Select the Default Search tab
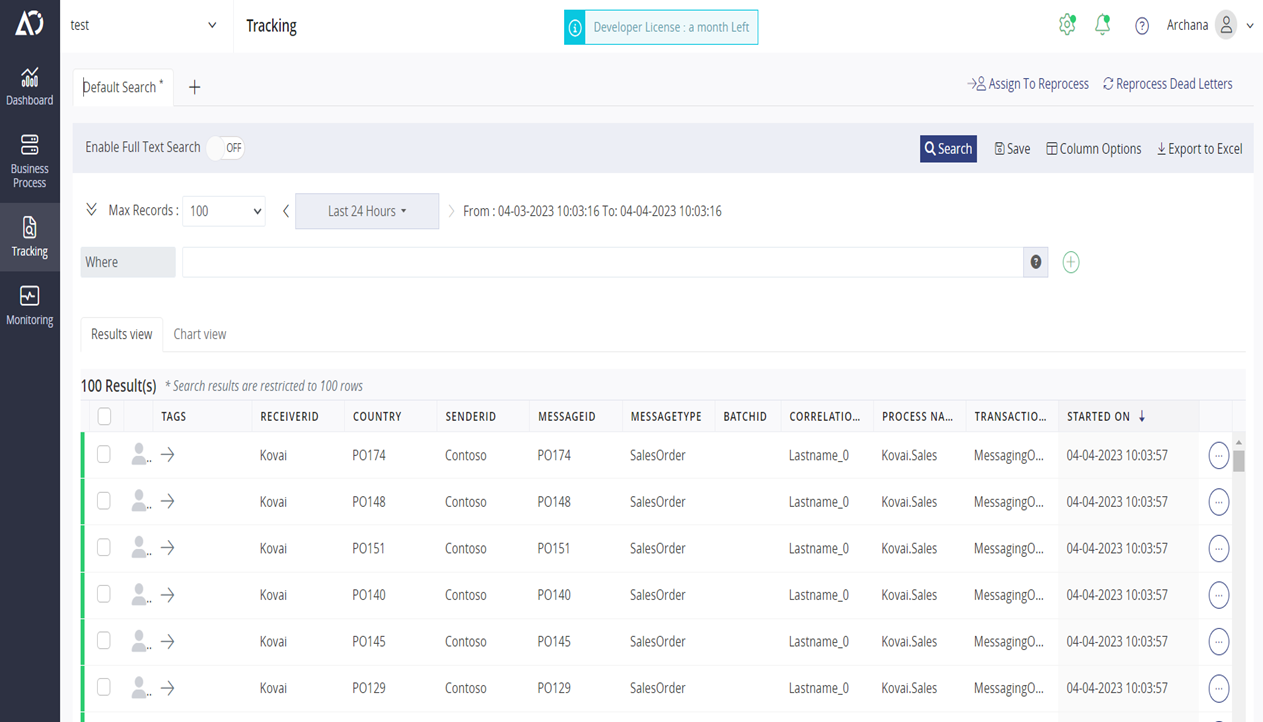Viewport: 1263px width, 722px height. pyautogui.click(x=122, y=87)
